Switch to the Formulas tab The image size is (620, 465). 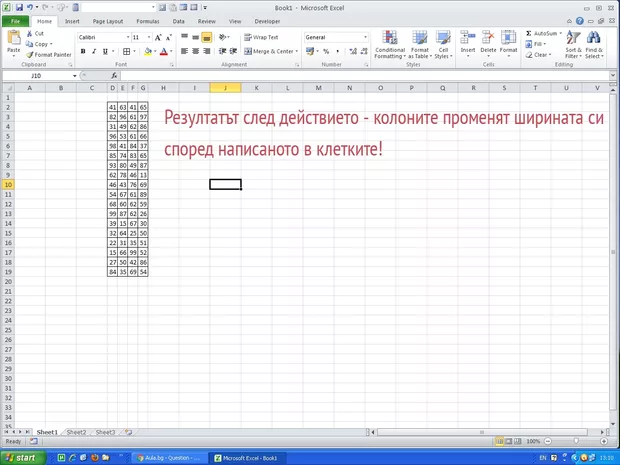tap(148, 21)
